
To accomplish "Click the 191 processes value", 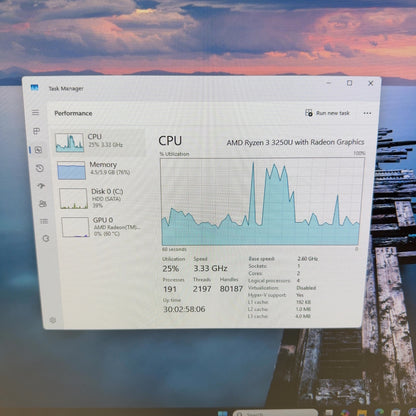I will click(170, 289).
